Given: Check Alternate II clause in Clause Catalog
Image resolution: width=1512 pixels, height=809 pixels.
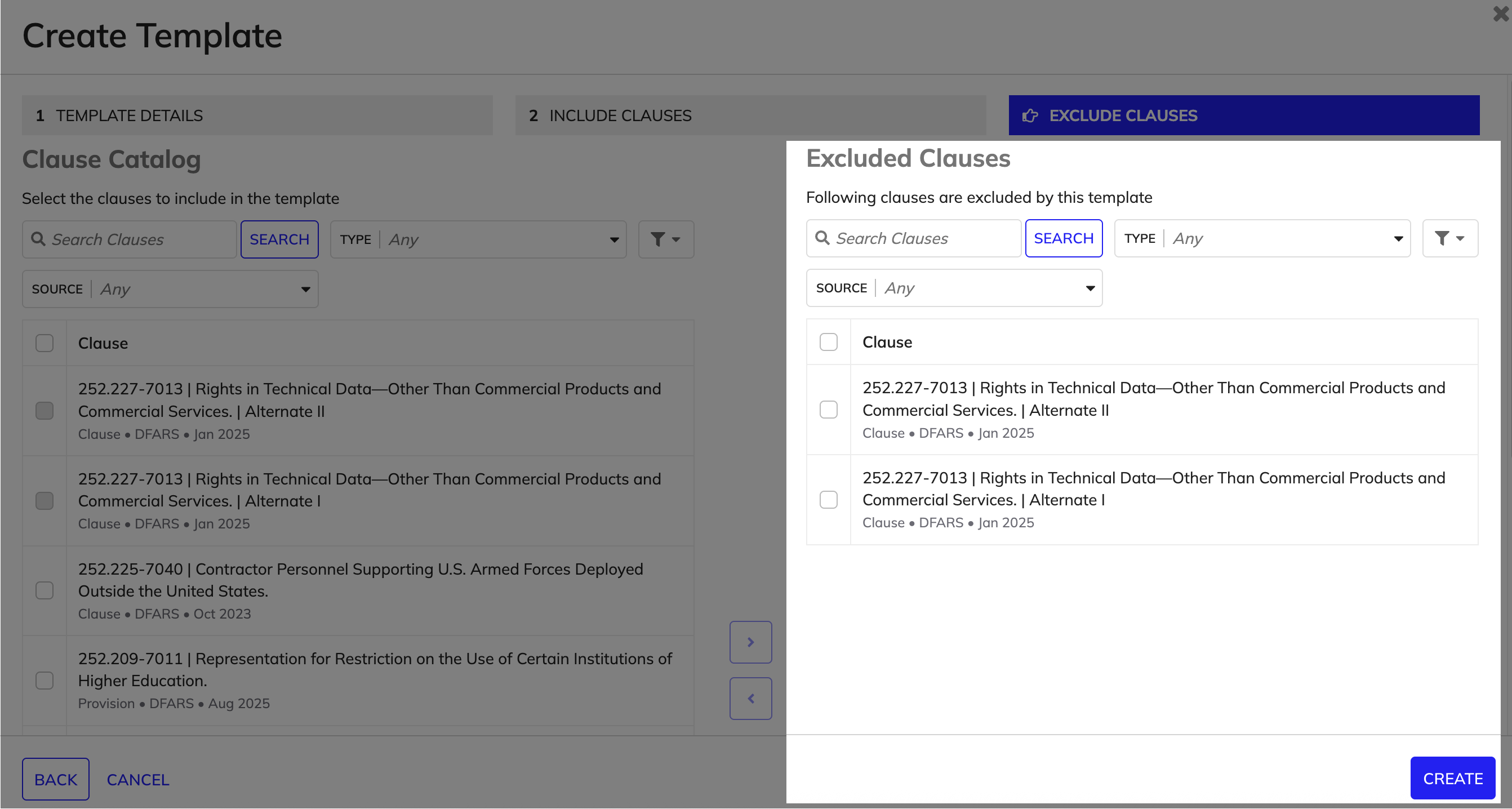Looking at the screenshot, I should (x=44, y=411).
